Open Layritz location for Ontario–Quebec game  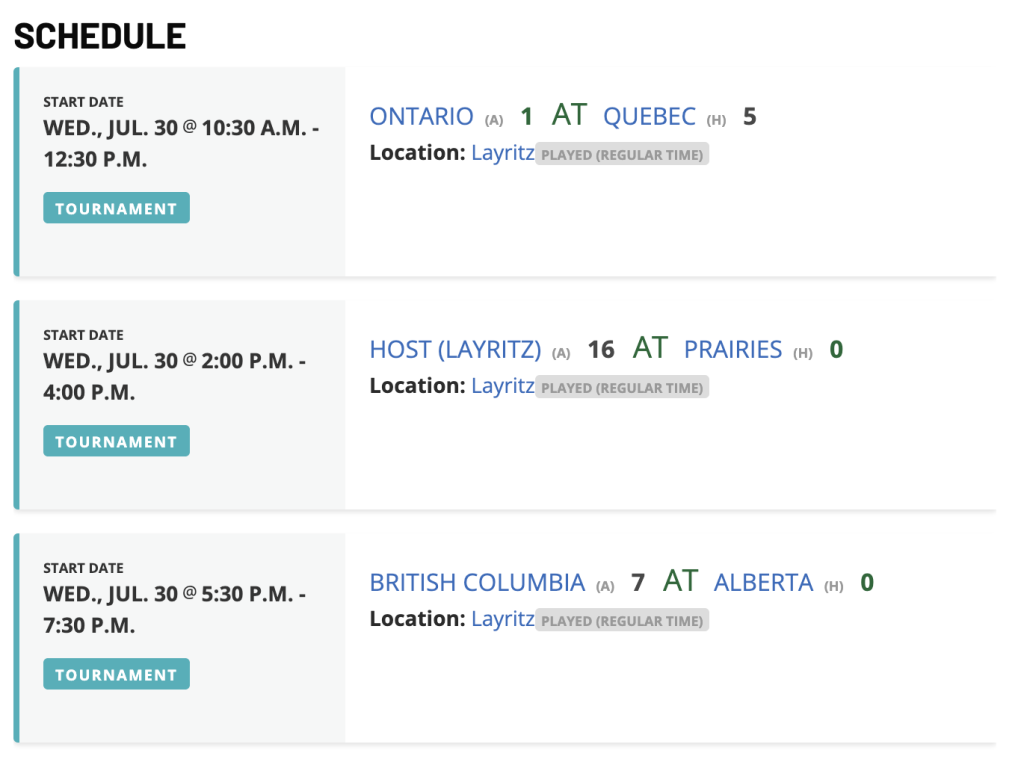pyautogui.click(x=503, y=153)
